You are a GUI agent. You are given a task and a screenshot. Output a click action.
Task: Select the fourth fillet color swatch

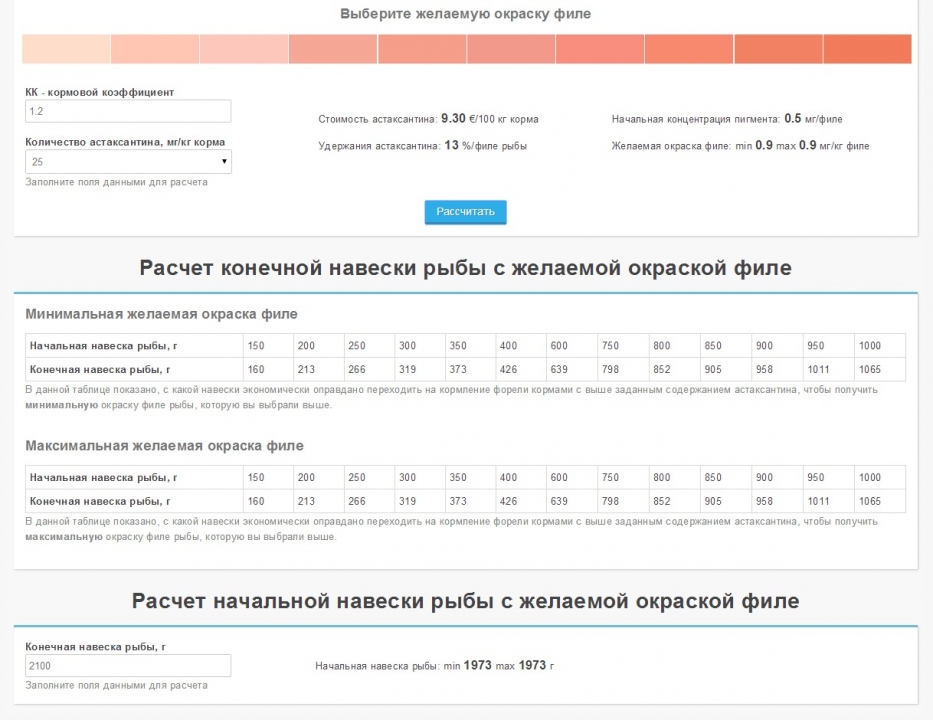click(x=333, y=49)
